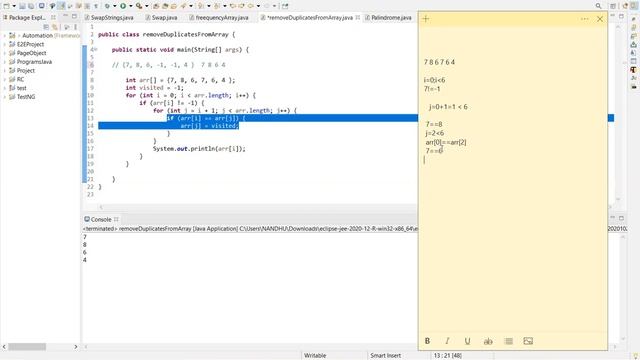The image size is (640, 360).
Task: Toggle Italic in the sticky note
Action: tap(447, 341)
